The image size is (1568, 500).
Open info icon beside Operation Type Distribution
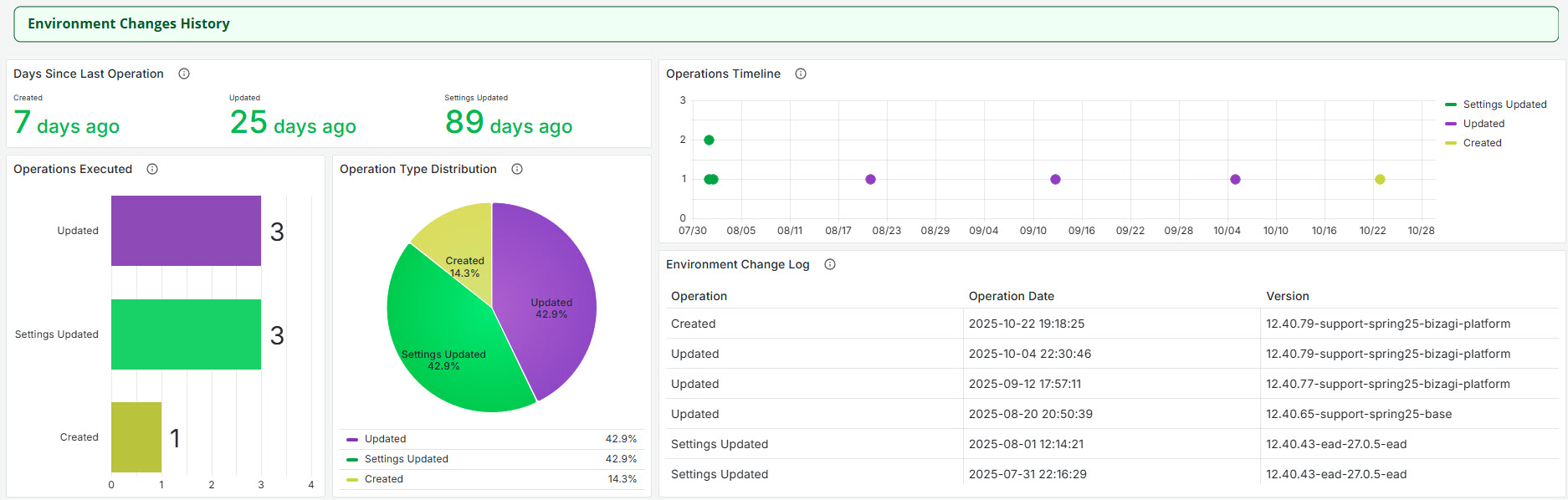[x=517, y=169]
